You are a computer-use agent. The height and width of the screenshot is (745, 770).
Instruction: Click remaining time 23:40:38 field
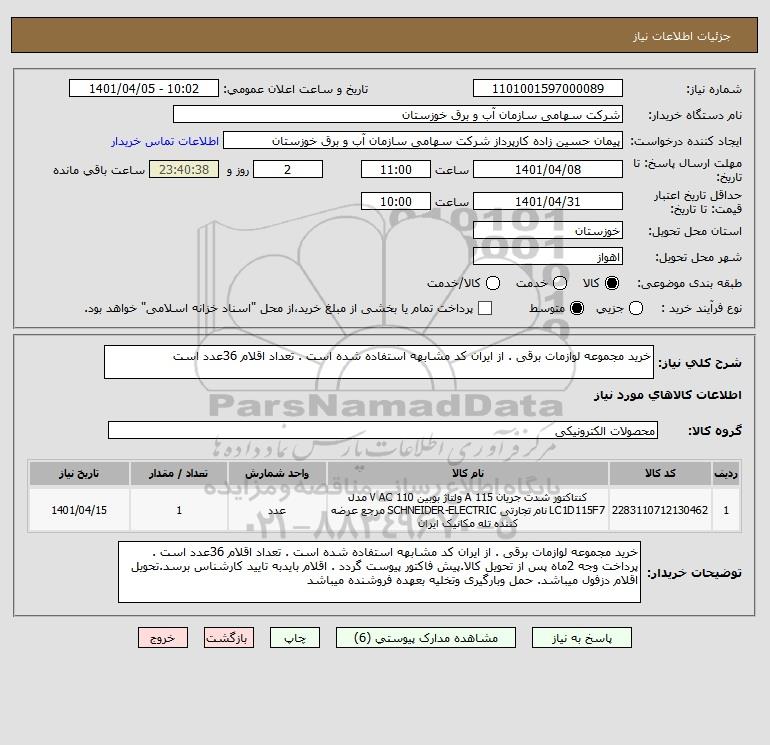pos(184,169)
